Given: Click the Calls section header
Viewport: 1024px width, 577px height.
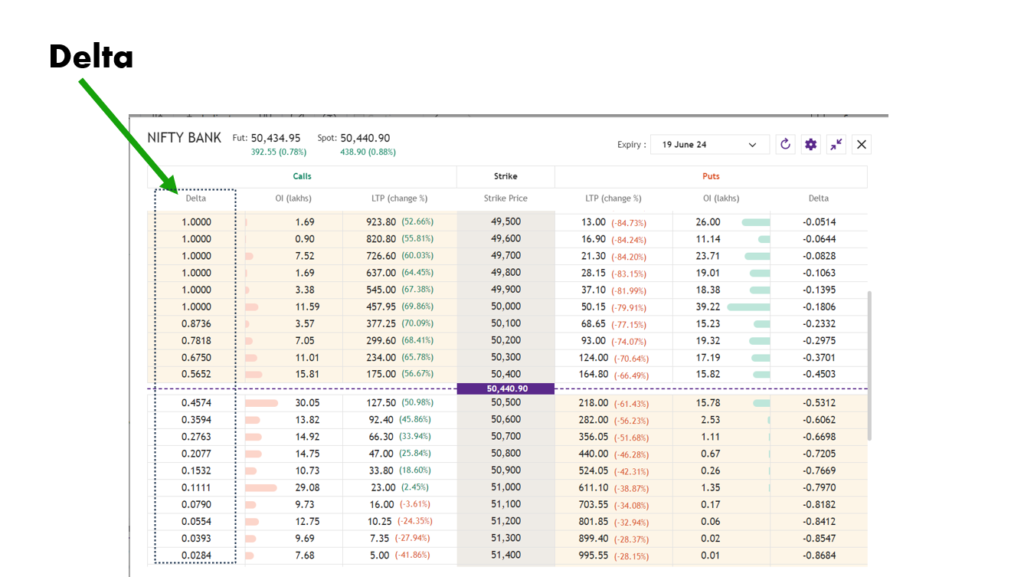Looking at the screenshot, I should click(302, 176).
